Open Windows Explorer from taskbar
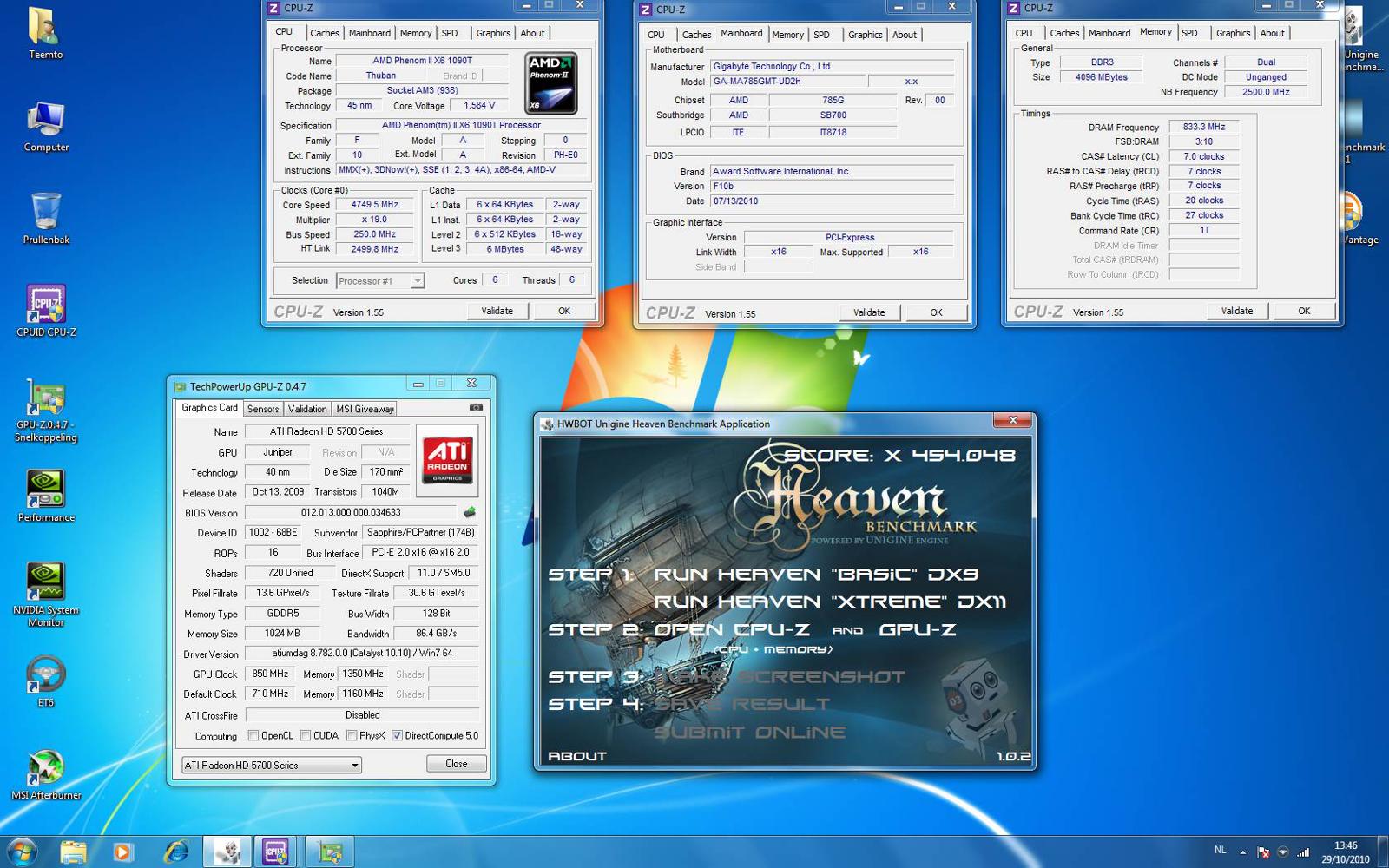 73,852
